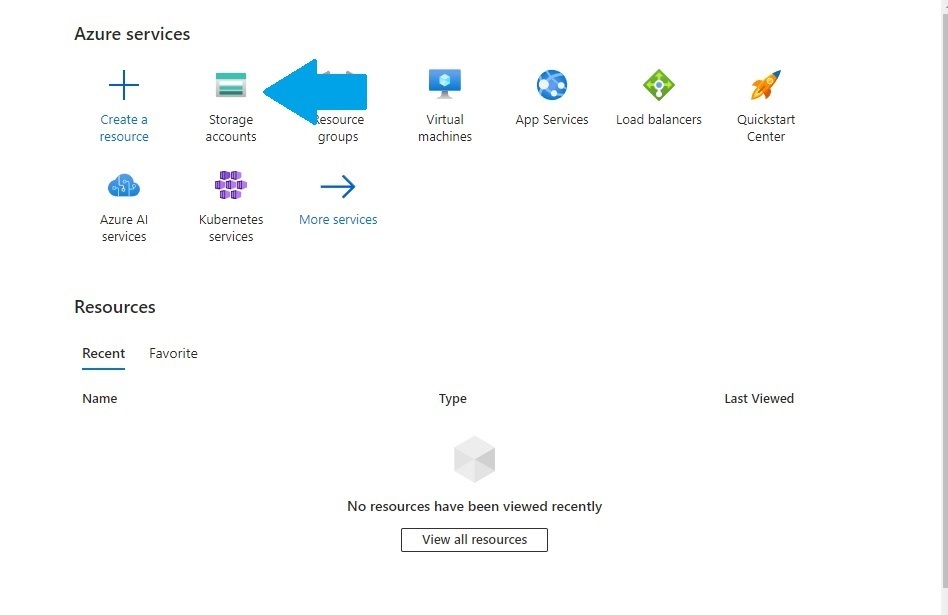948x615 pixels.
Task: Open the Load balancers diamond icon
Action: [x=659, y=85]
